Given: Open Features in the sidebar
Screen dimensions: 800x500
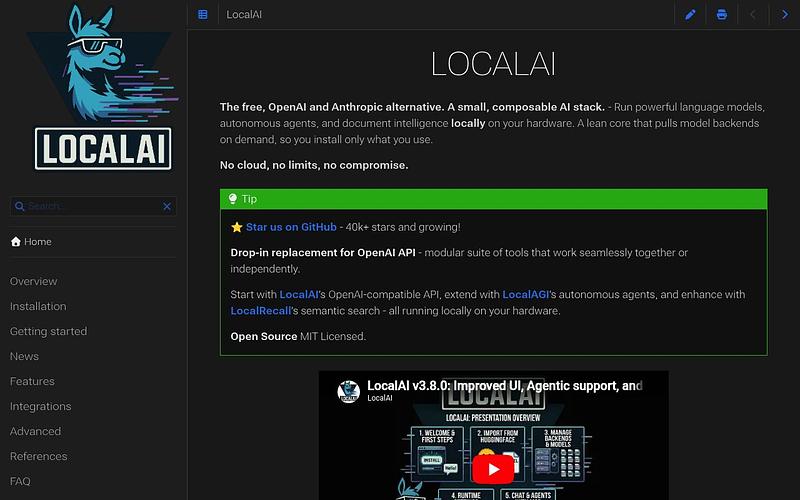Looking at the screenshot, I should pyautogui.click(x=32, y=381).
